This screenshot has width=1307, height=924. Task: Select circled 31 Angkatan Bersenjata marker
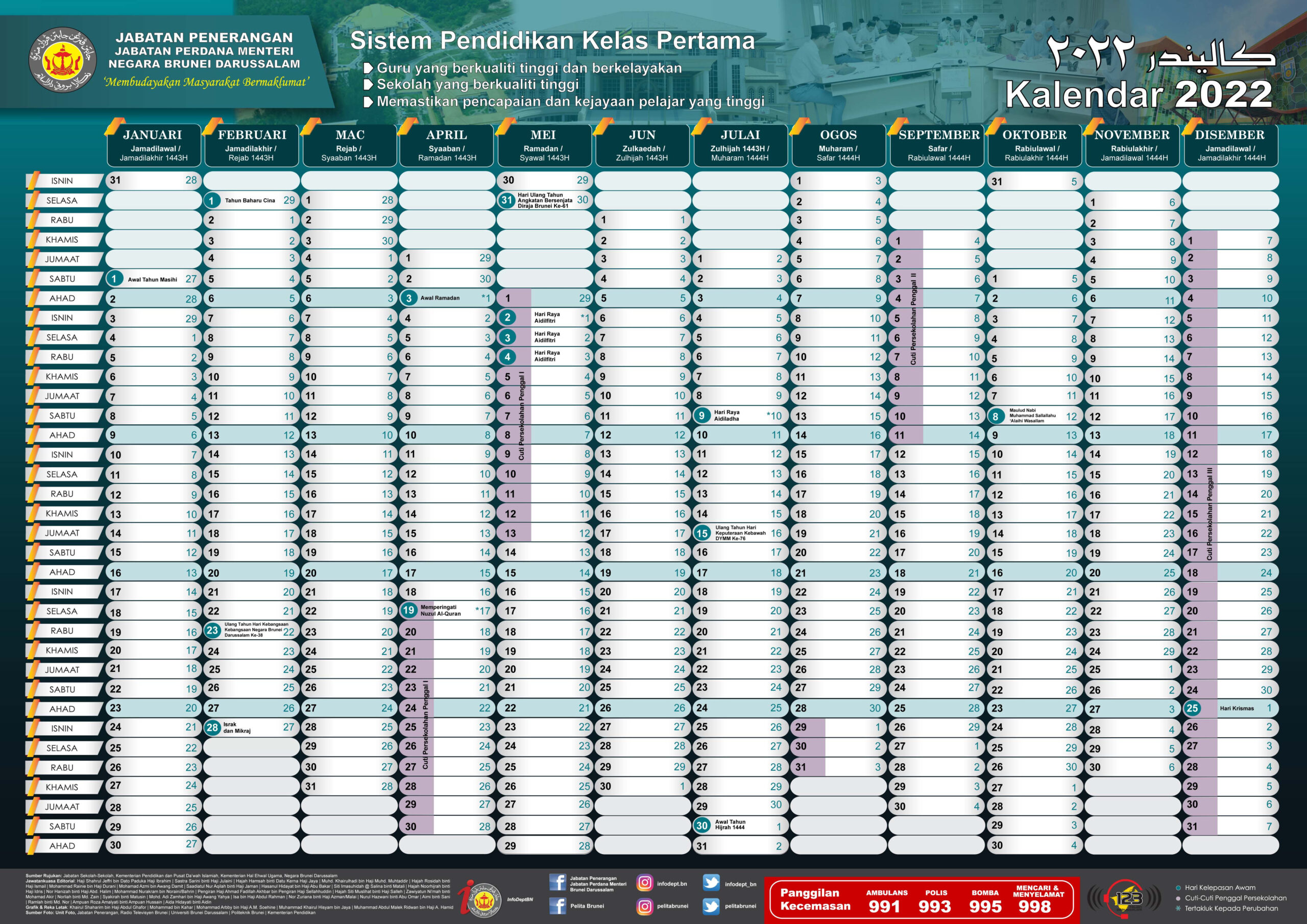[x=507, y=200]
